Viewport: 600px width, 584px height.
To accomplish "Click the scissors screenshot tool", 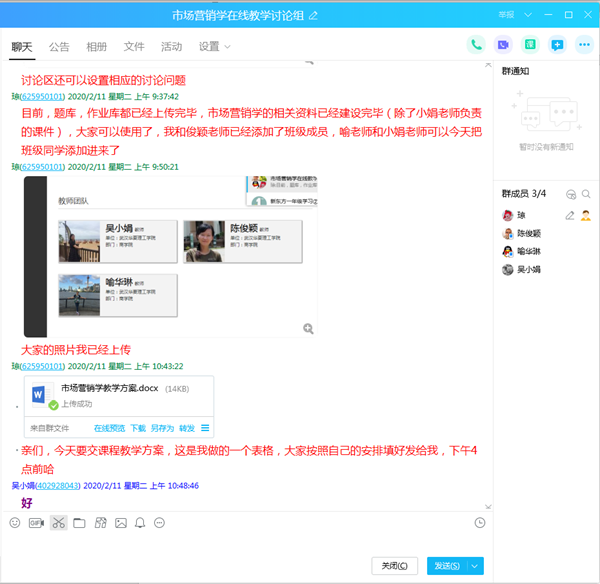I will (59, 523).
